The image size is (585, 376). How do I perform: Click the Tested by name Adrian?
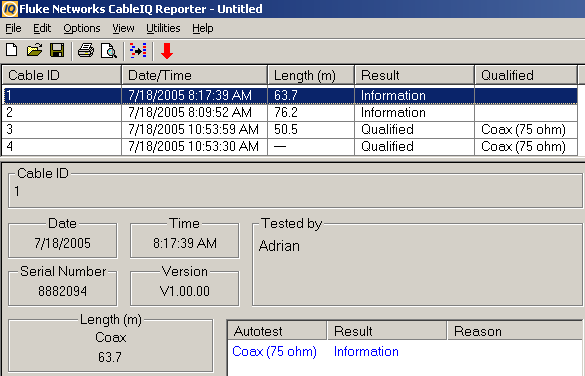click(x=279, y=246)
